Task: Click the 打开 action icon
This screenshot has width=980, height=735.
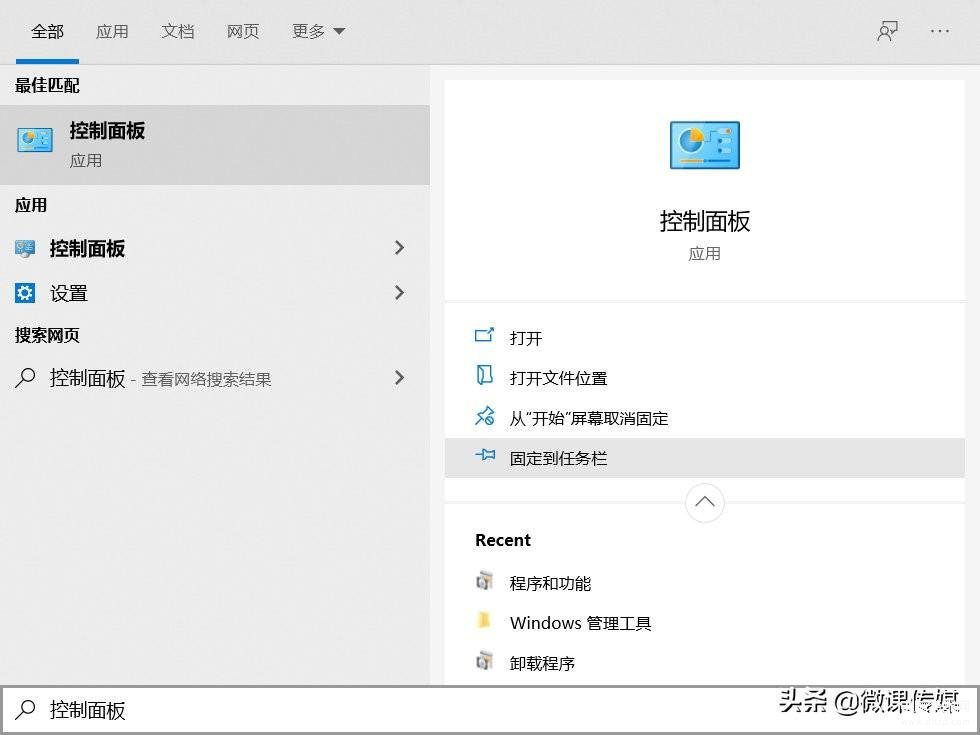Action: click(x=484, y=336)
